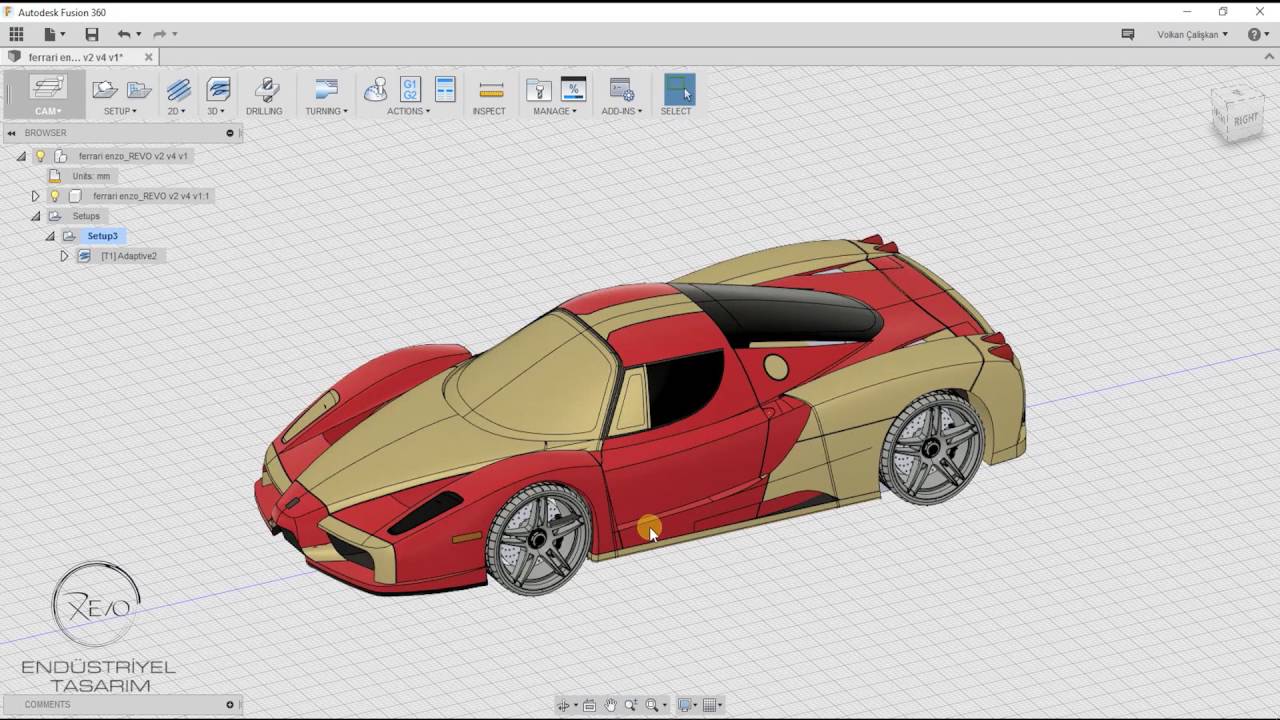
Task: Click the 3D Adaptive Clearing icon
Action: tap(218, 89)
